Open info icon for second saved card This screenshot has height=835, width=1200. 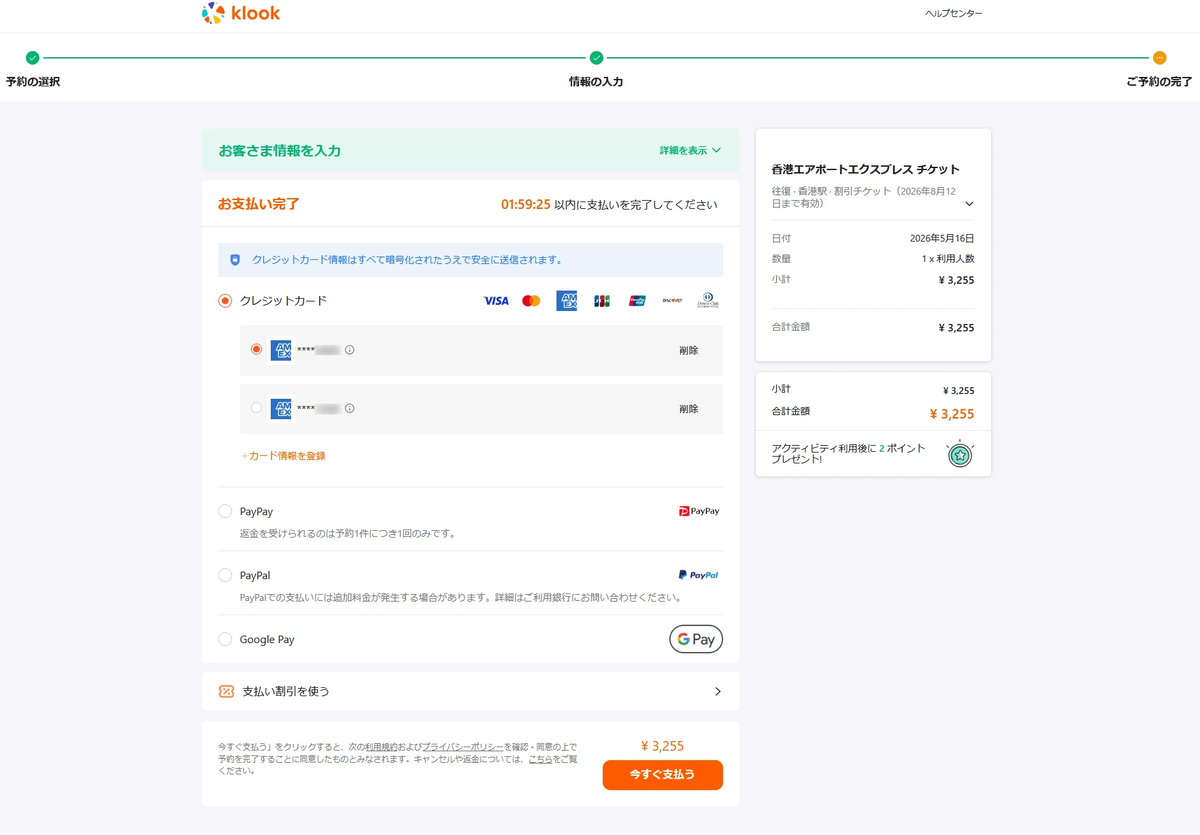click(x=349, y=408)
